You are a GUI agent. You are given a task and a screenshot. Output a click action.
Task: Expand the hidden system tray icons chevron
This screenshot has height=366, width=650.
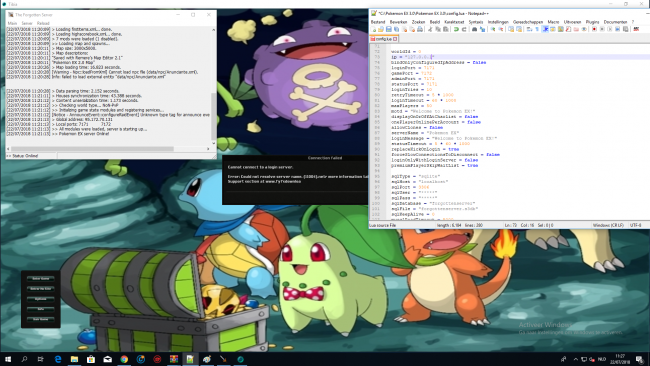point(575,359)
